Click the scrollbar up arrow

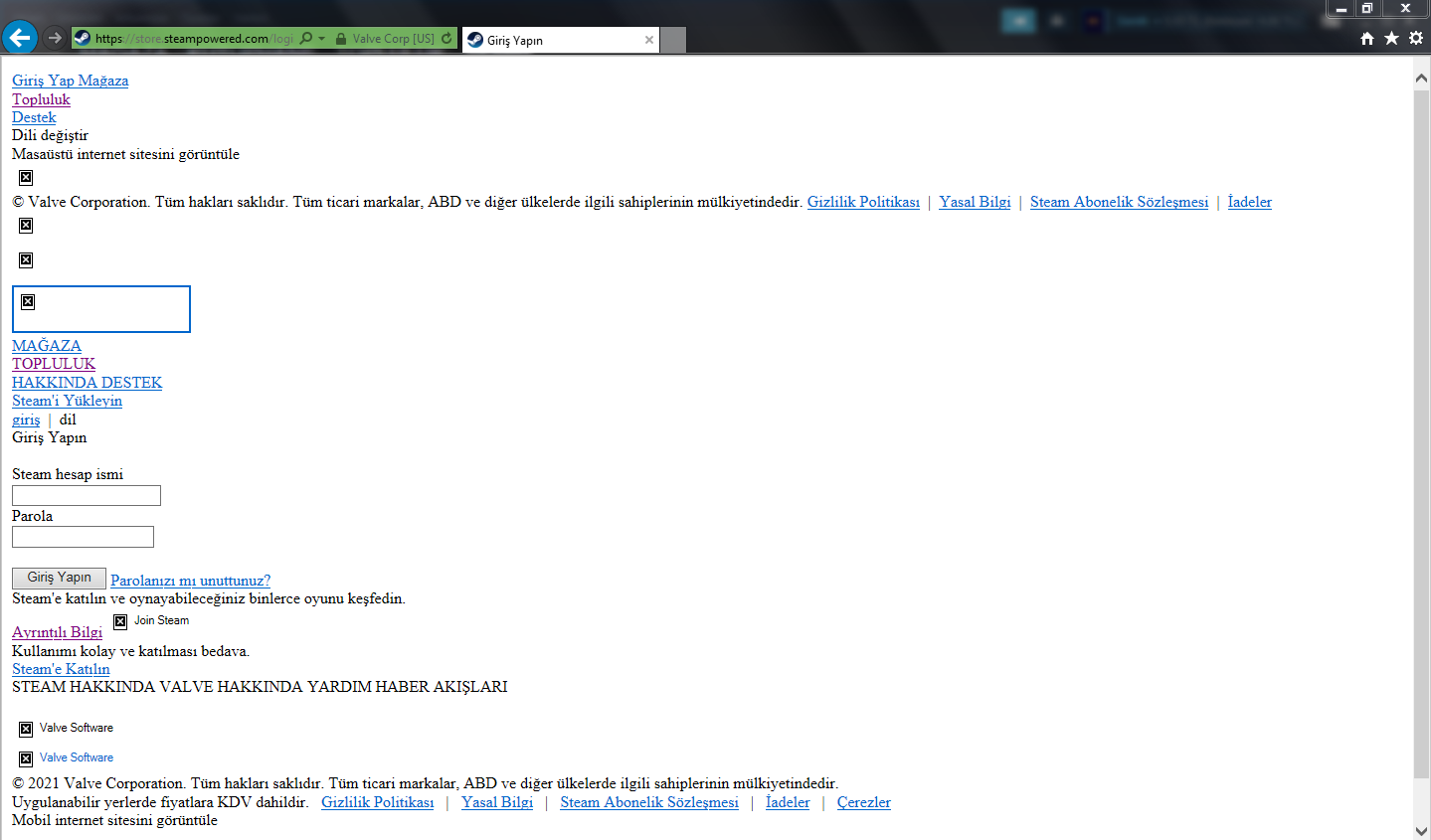click(1422, 79)
